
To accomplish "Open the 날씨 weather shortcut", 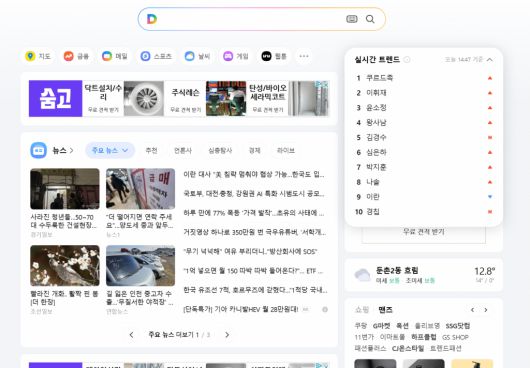I will pyautogui.click(x=197, y=56).
